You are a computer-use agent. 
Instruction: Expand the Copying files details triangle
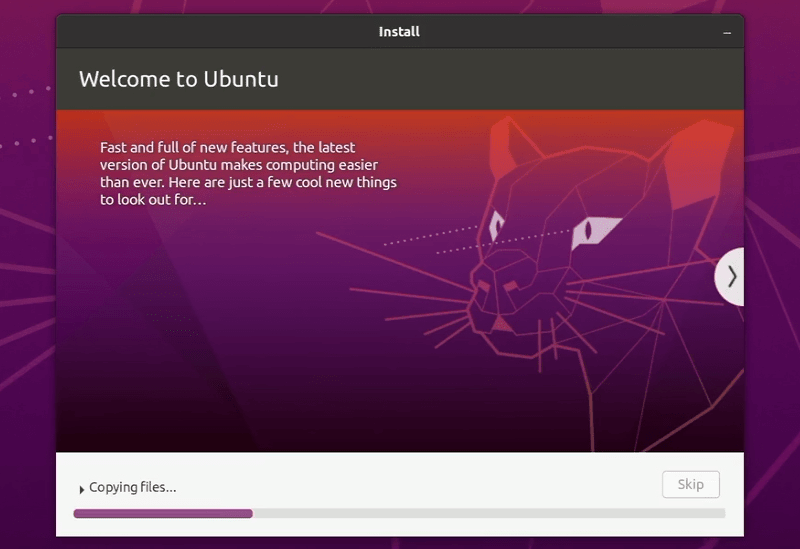click(x=82, y=489)
